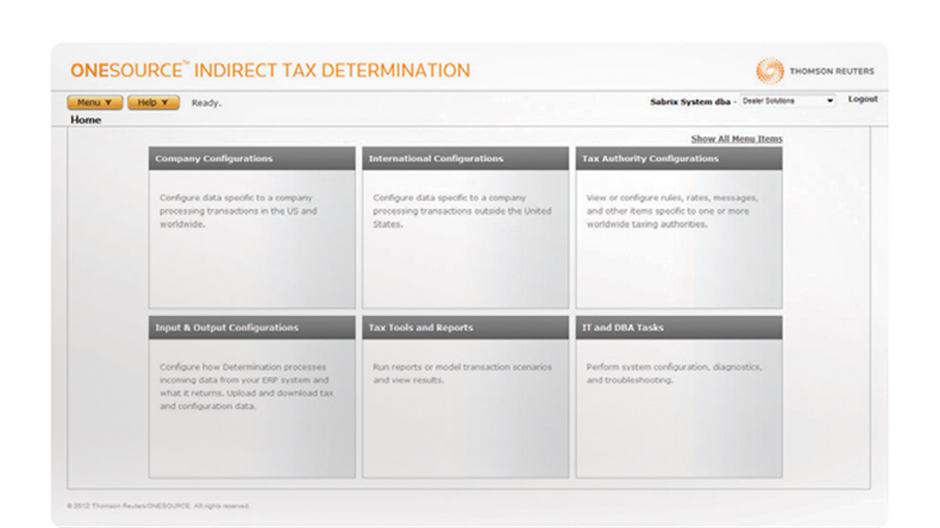Screen dimensions: 940x528
Task: Click the 'Run reports or model transaction scenarios' text
Action: point(462,367)
